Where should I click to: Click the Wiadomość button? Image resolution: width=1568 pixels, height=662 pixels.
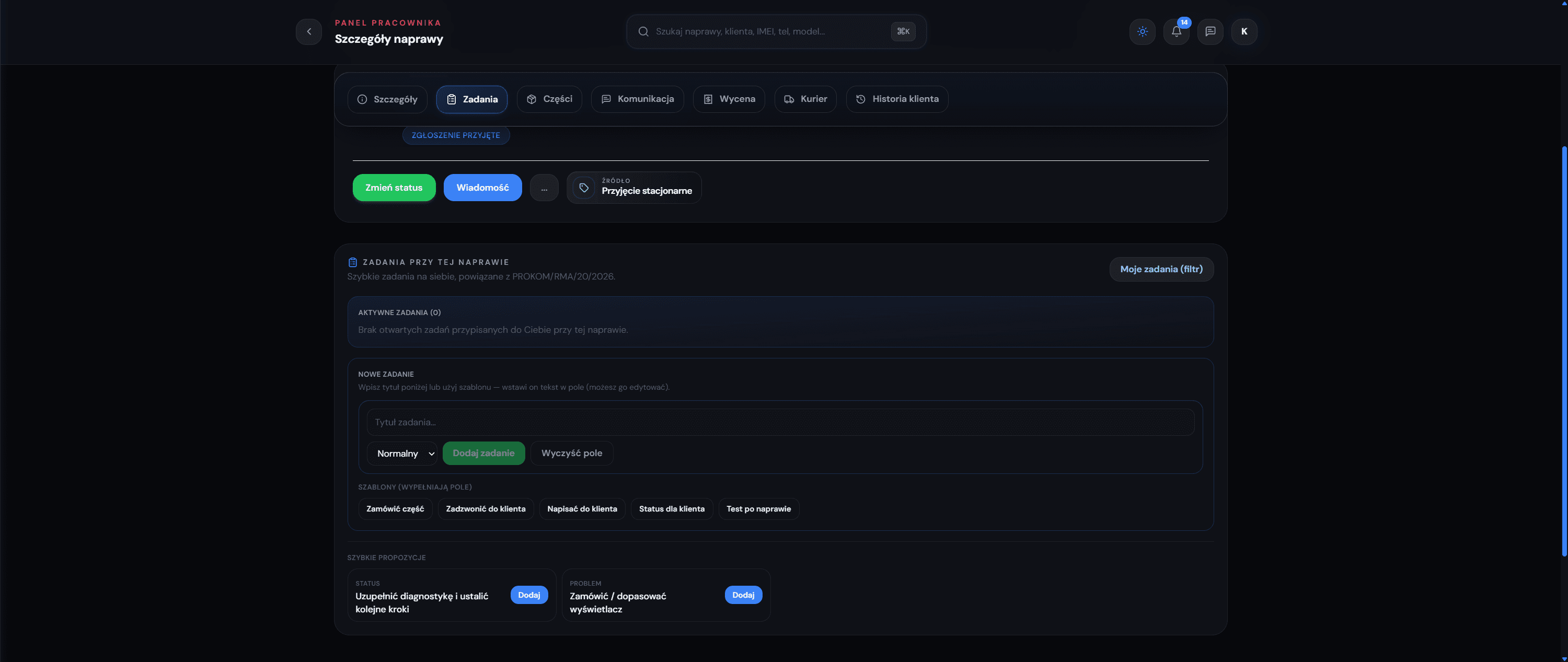pos(483,188)
